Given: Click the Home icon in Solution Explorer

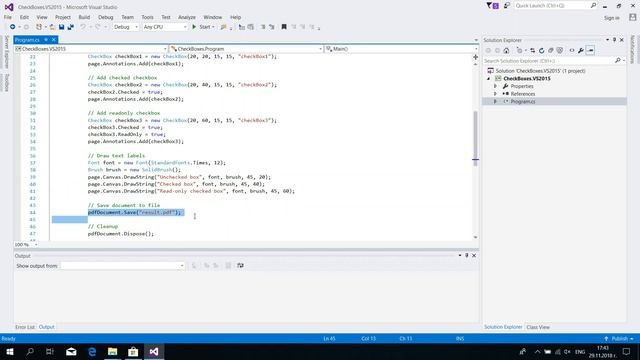Looking at the screenshot, I should (506, 50).
